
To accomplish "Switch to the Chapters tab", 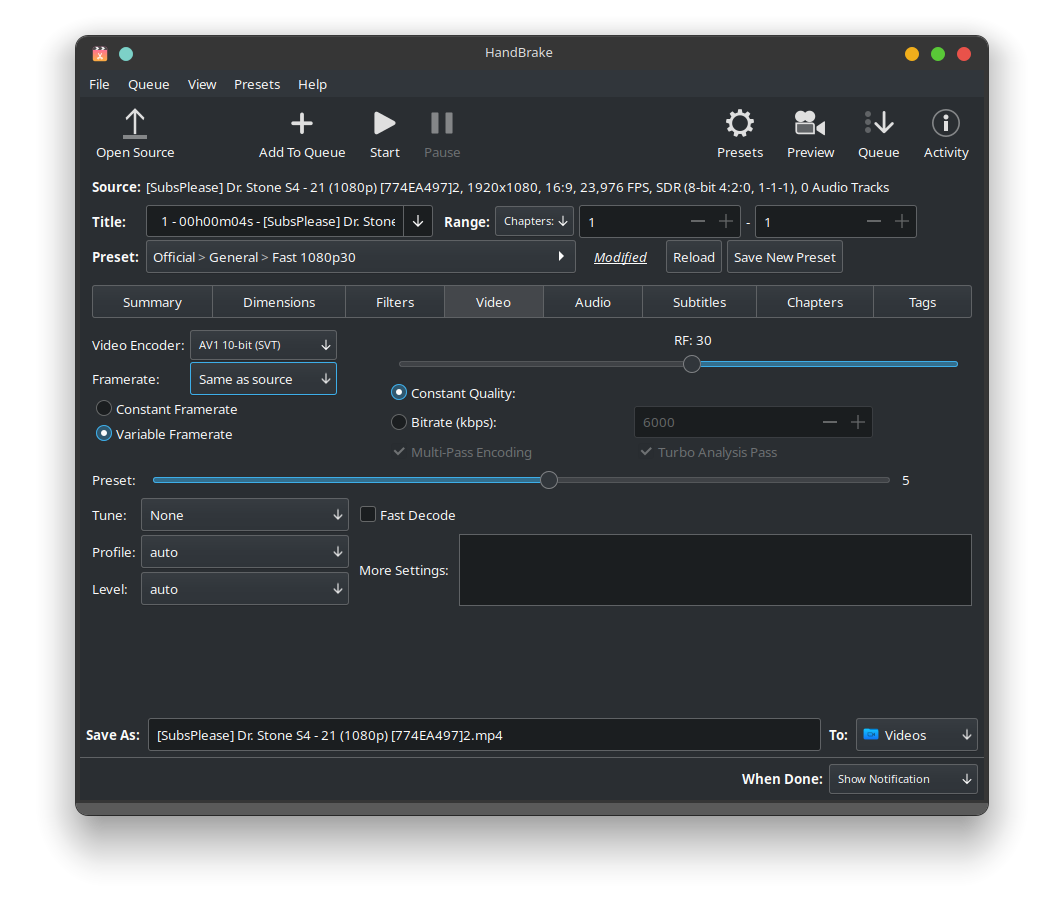I will pyautogui.click(x=815, y=302).
